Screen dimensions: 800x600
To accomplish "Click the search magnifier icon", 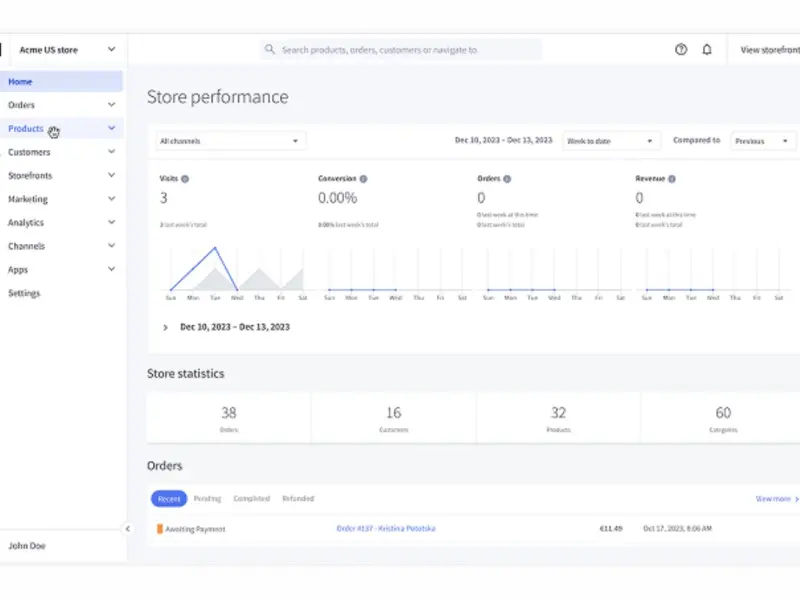I will click(x=270, y=49).
